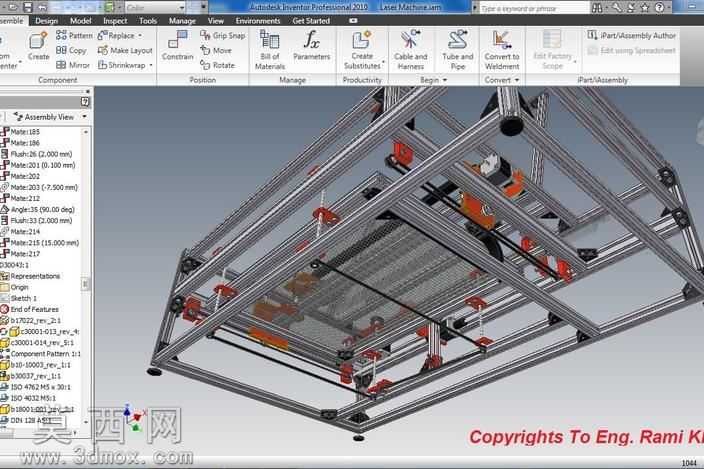Viewport: 704px width, 469px height.
Task: Click the star favorites icon in title bar
Action: [645, 8]
